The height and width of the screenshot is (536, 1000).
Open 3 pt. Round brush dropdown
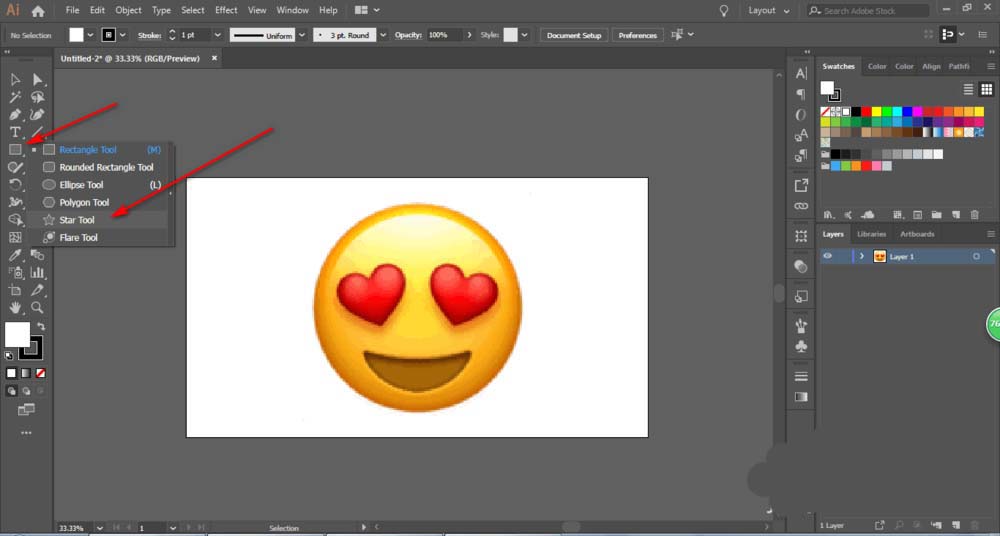[383, 35]
